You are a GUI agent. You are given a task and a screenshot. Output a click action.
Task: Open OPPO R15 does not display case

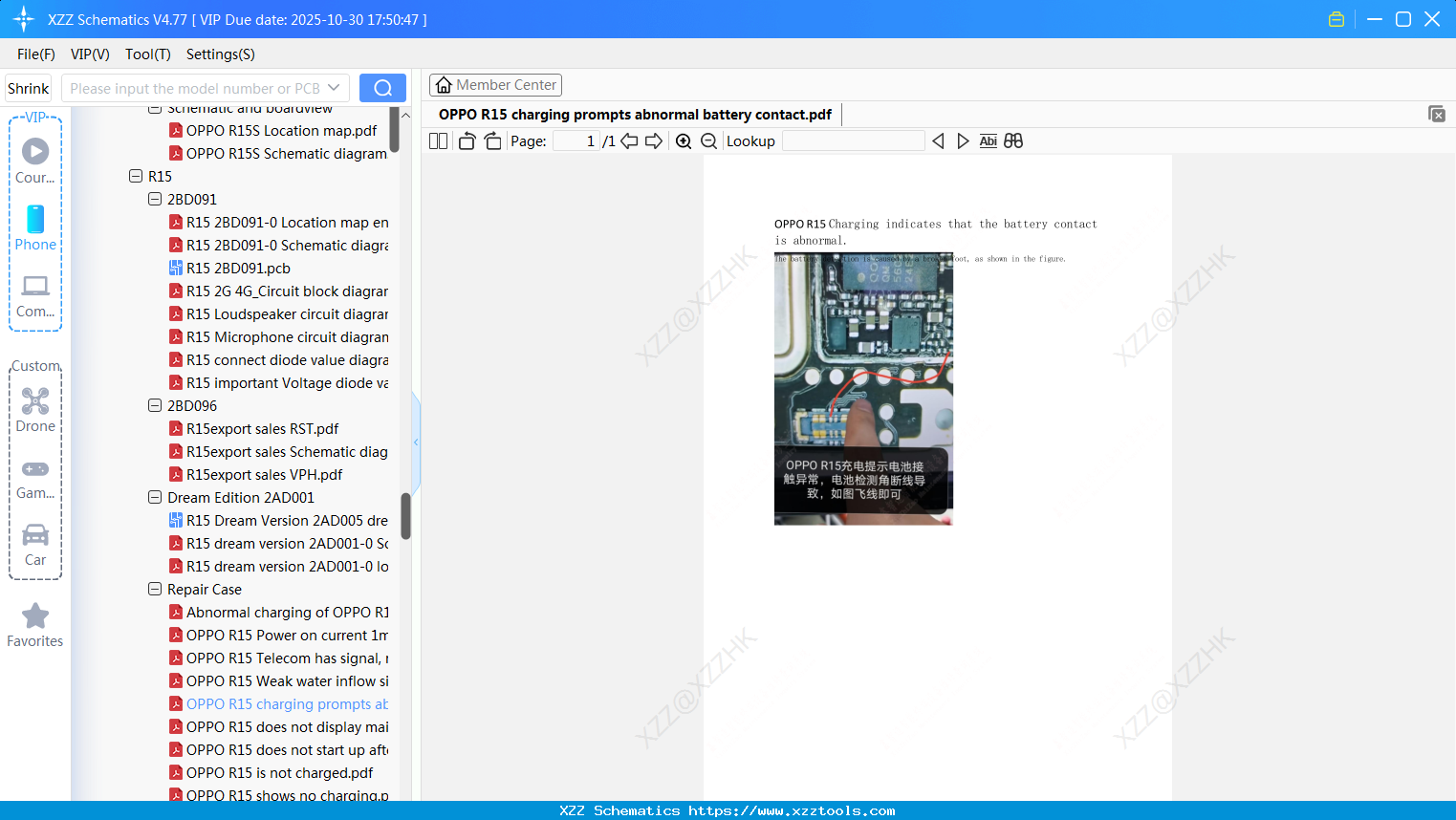287,727
